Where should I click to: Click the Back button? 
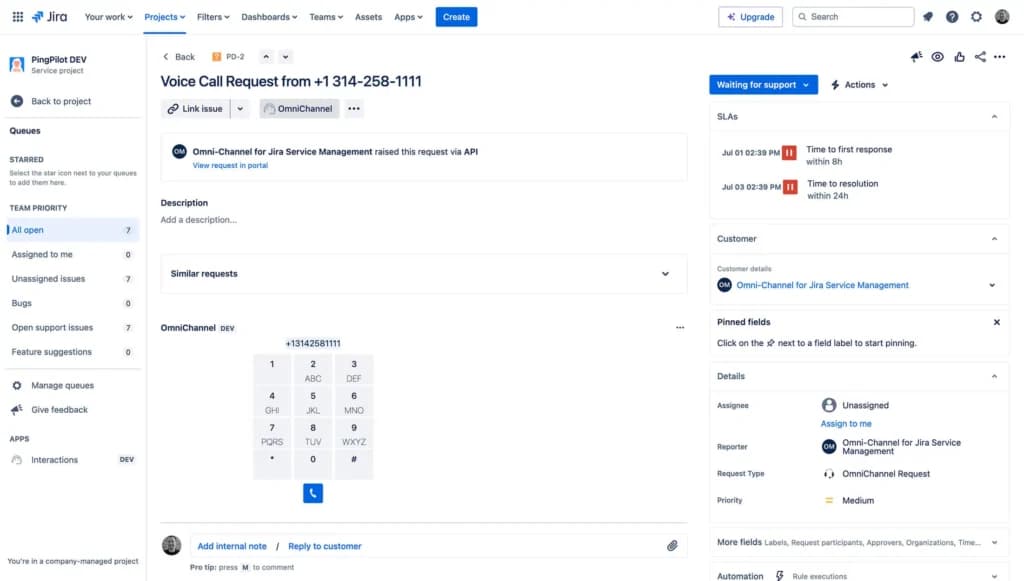pyautogui.click(x=178, y=57)
